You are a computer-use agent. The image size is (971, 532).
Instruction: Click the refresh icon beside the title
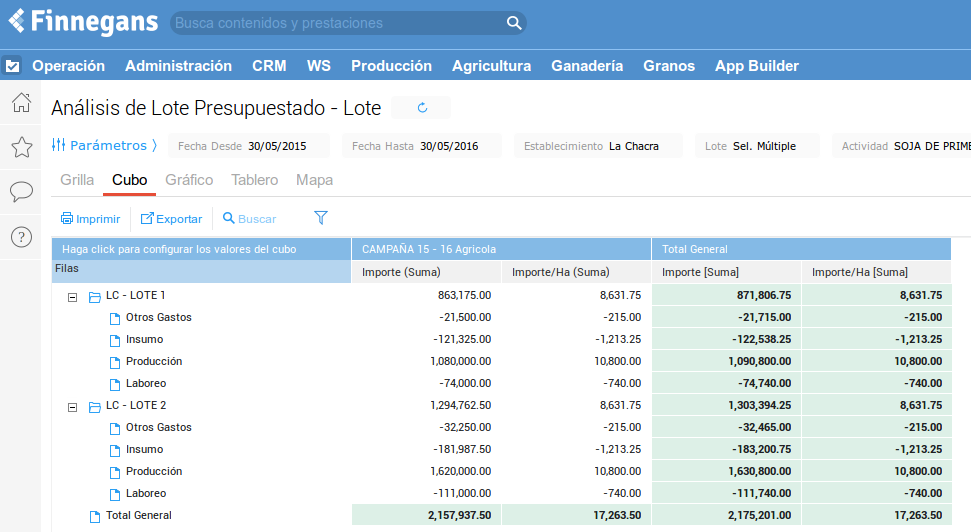click(x=422, y=108)
